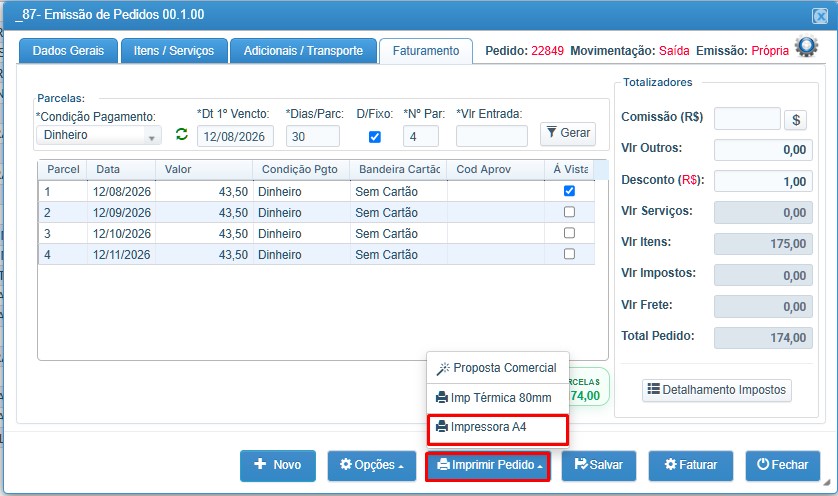Collapse the Imprimir Pedido dropdown button

(488, 466)
